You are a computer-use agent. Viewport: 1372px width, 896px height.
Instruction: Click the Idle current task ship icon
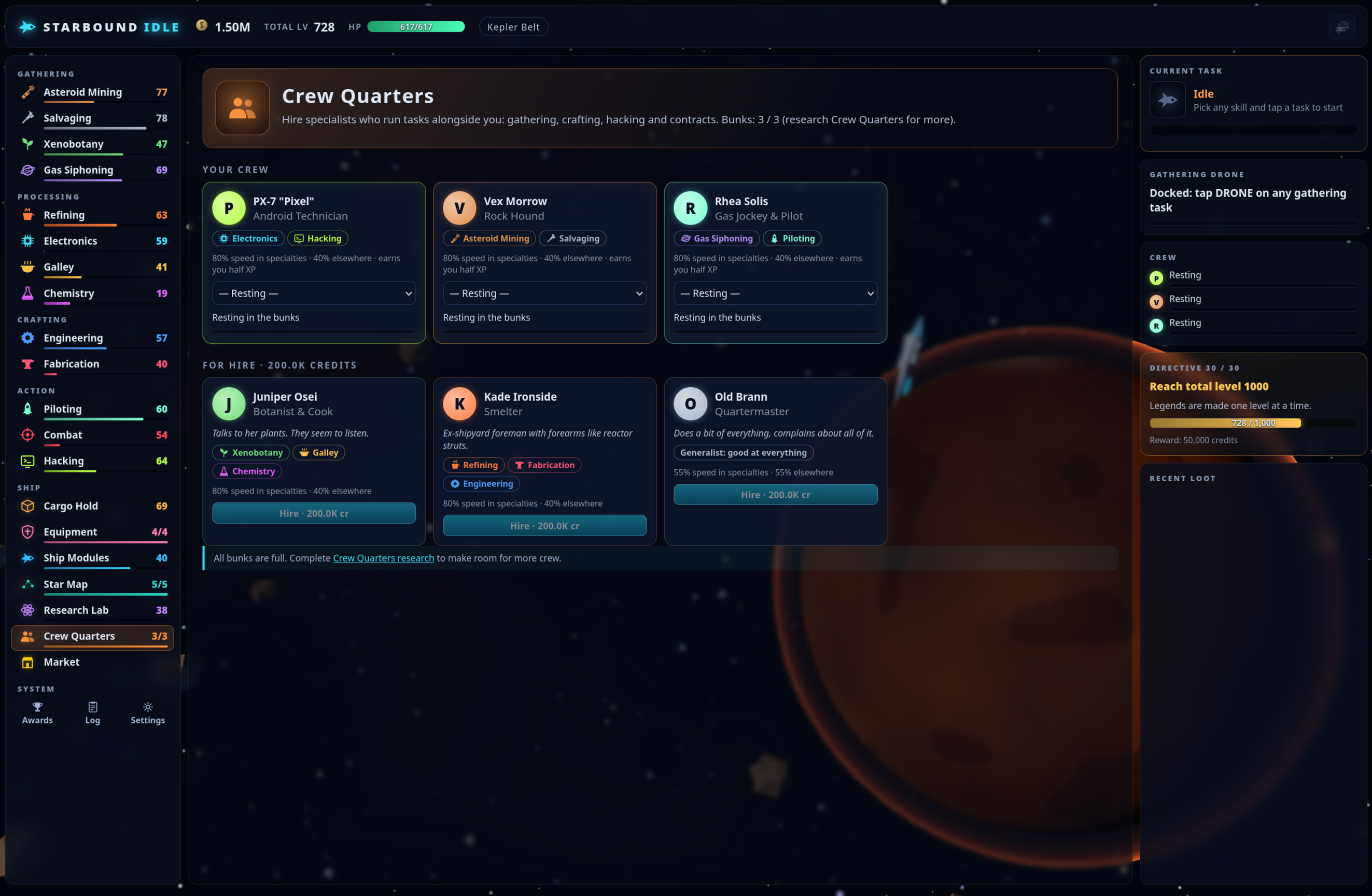coord(1168,100)
